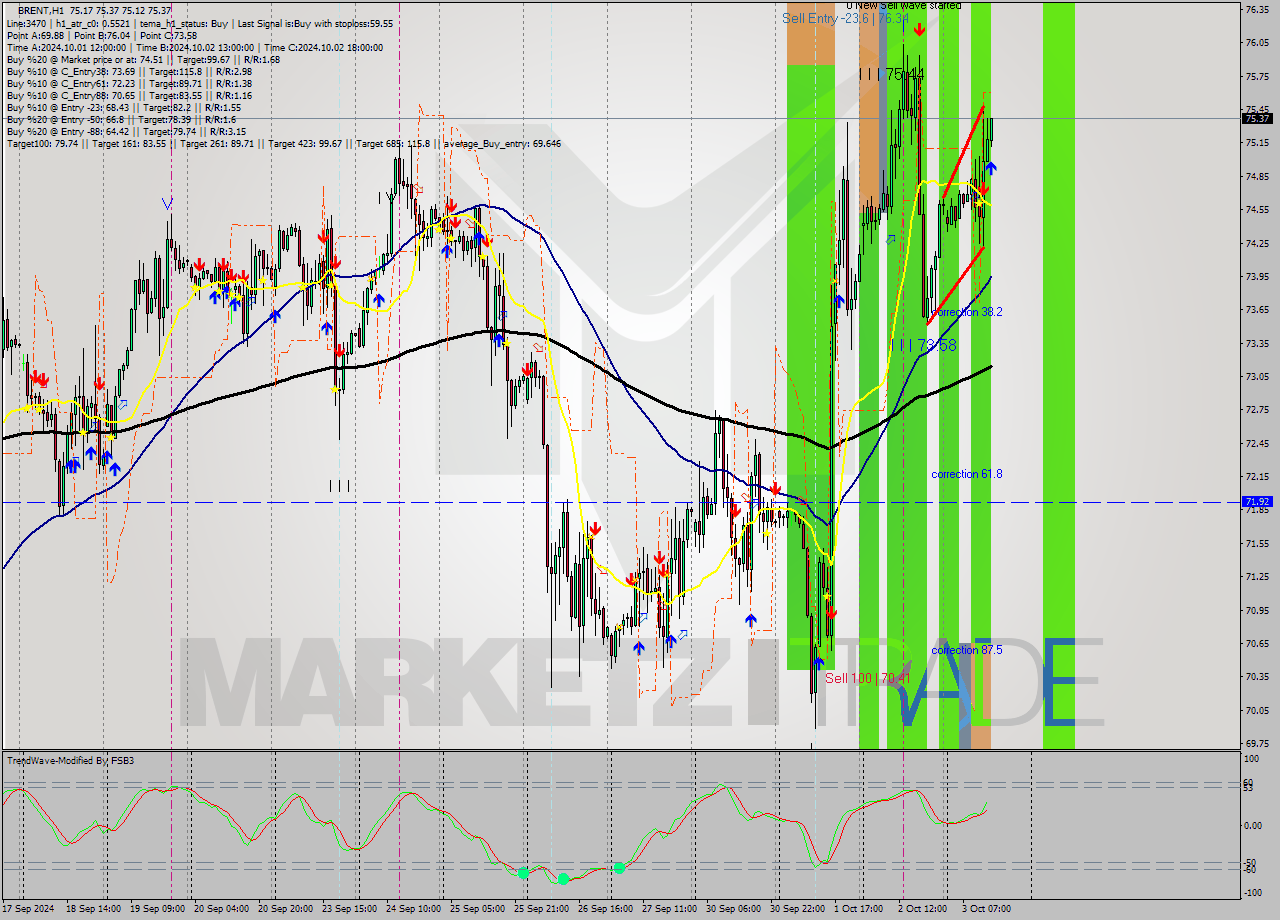The height and width of the screenshot is (920, 1280).
Task: Select the '| | | 75.44' level label
Action: pyautogui.click(x=892, y=74)
